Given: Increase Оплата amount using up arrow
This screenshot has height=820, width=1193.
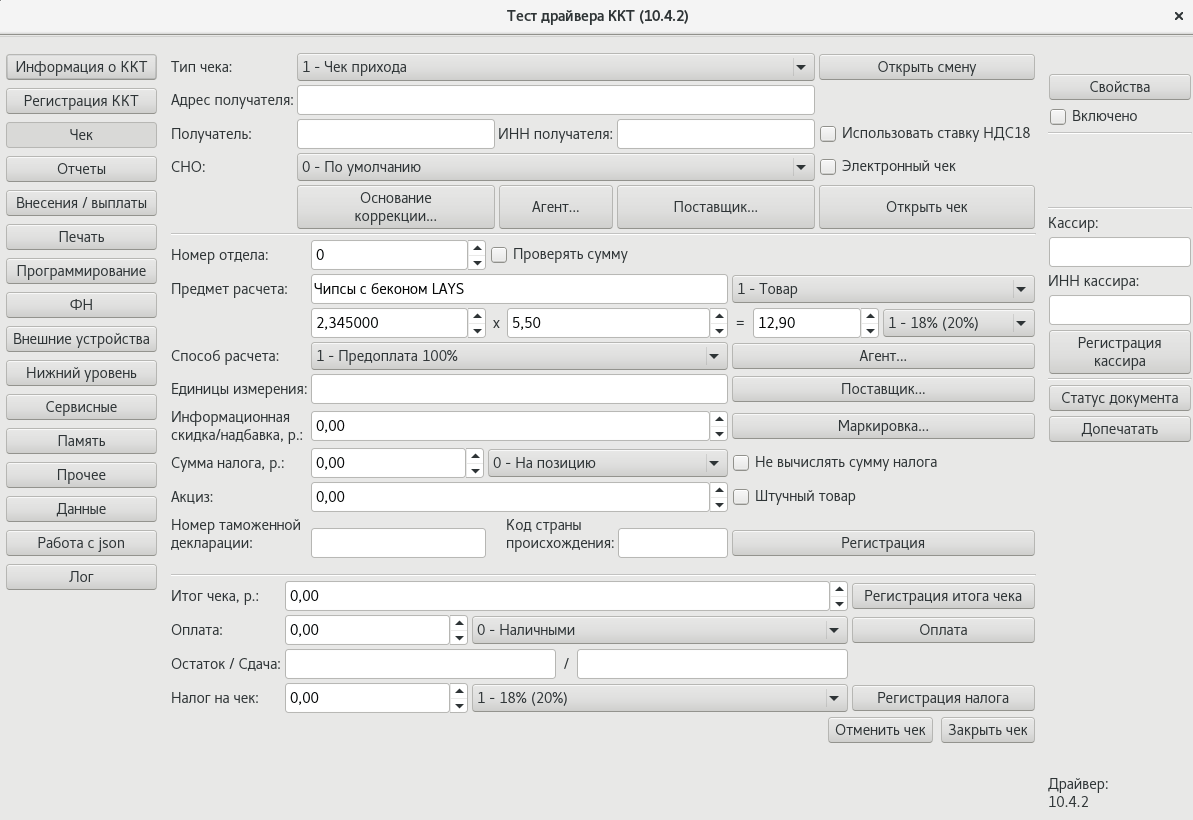Looking at the screenshot, I should tap(459, 623).
